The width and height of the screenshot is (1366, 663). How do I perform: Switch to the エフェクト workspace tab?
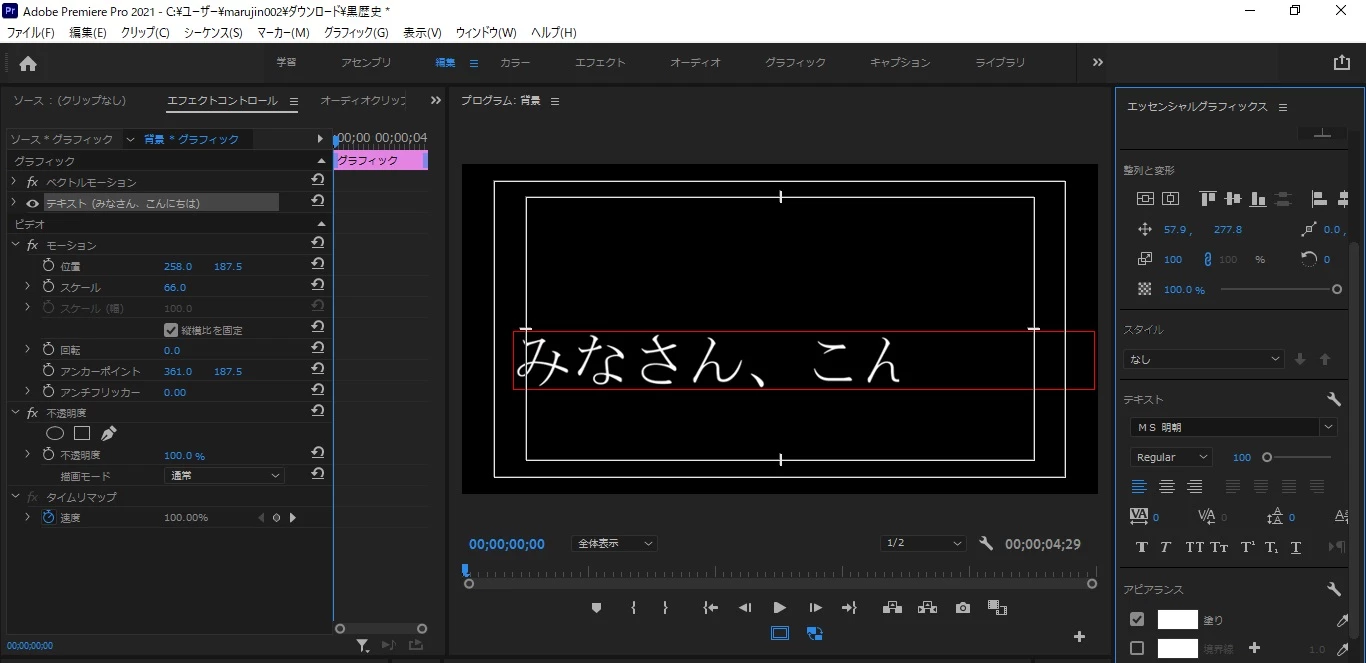tap(600, 62)
